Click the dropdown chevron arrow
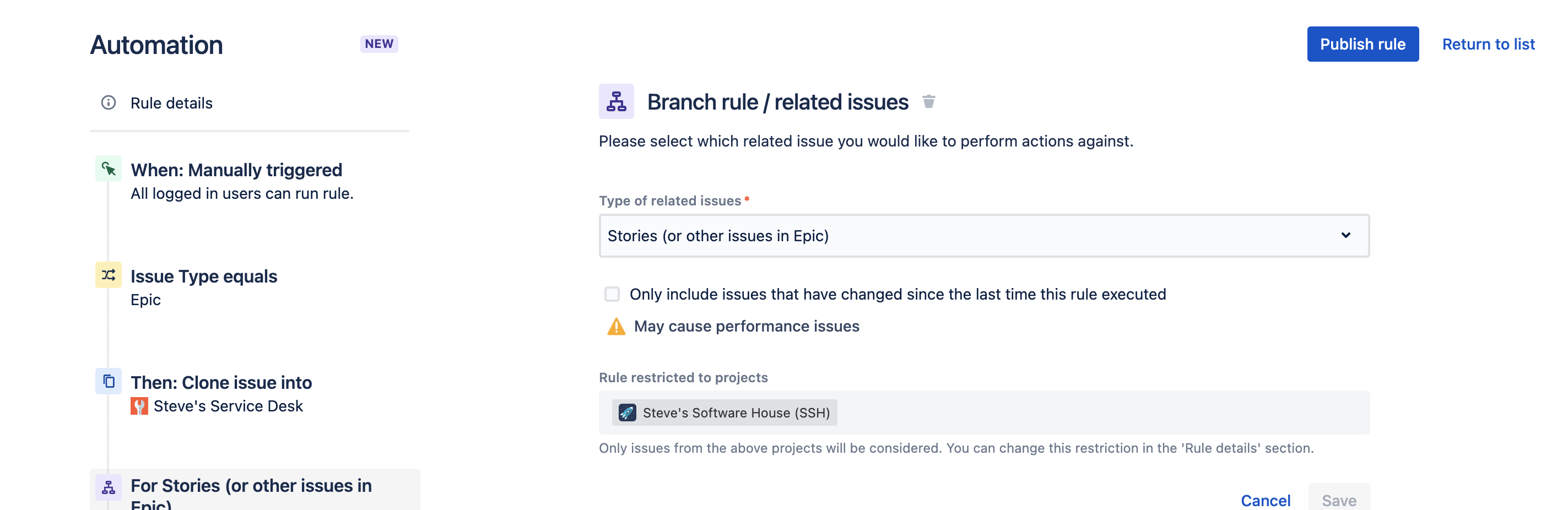 (1345, 236)
